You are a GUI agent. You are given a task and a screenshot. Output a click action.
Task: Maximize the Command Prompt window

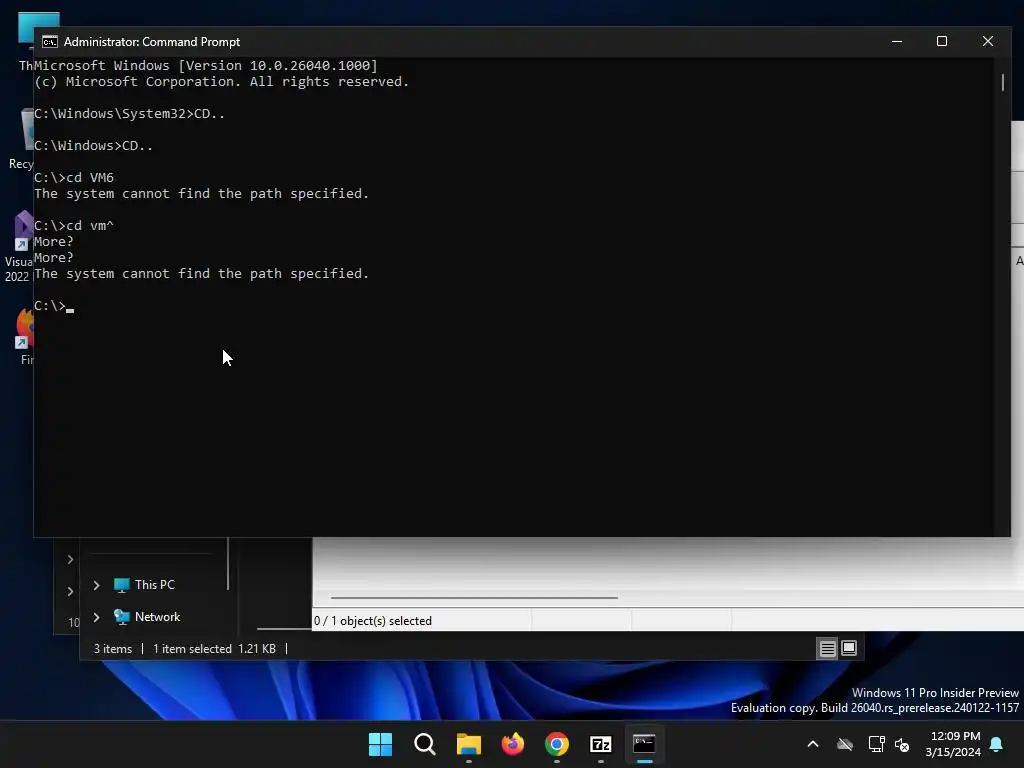[x=942, y=41]
